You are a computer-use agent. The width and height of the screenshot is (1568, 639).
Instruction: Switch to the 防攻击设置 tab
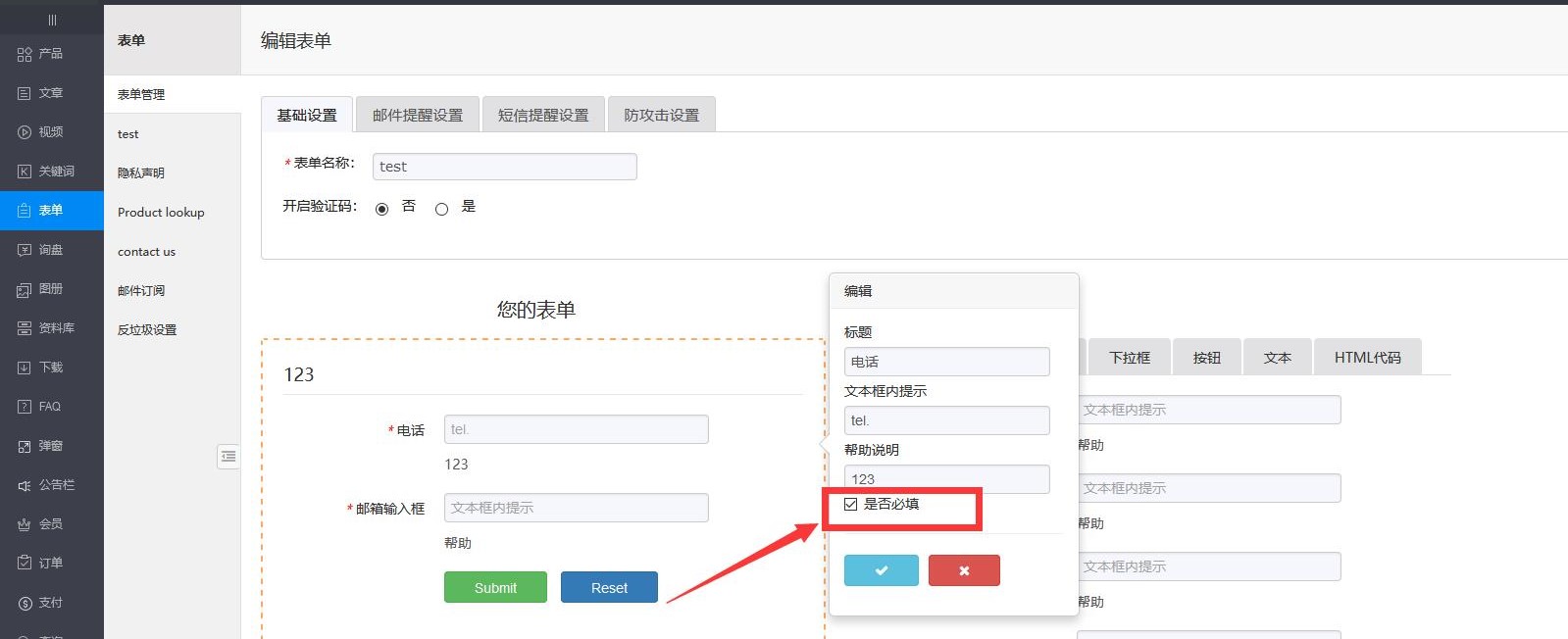pos(661,115)
